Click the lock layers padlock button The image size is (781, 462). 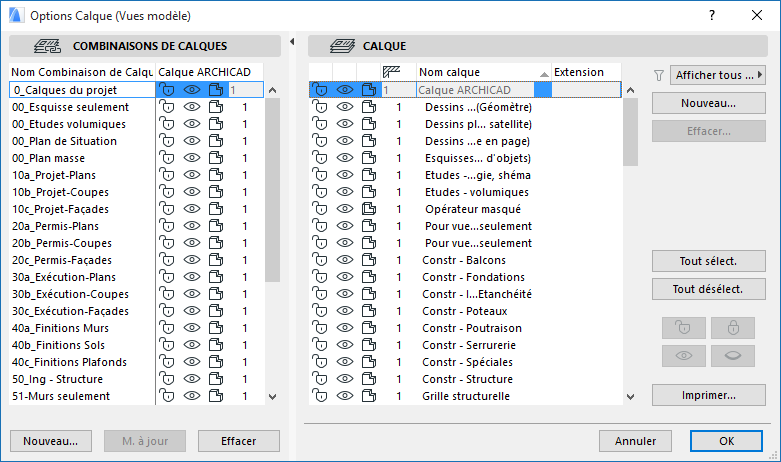click(x=733, y=327)
